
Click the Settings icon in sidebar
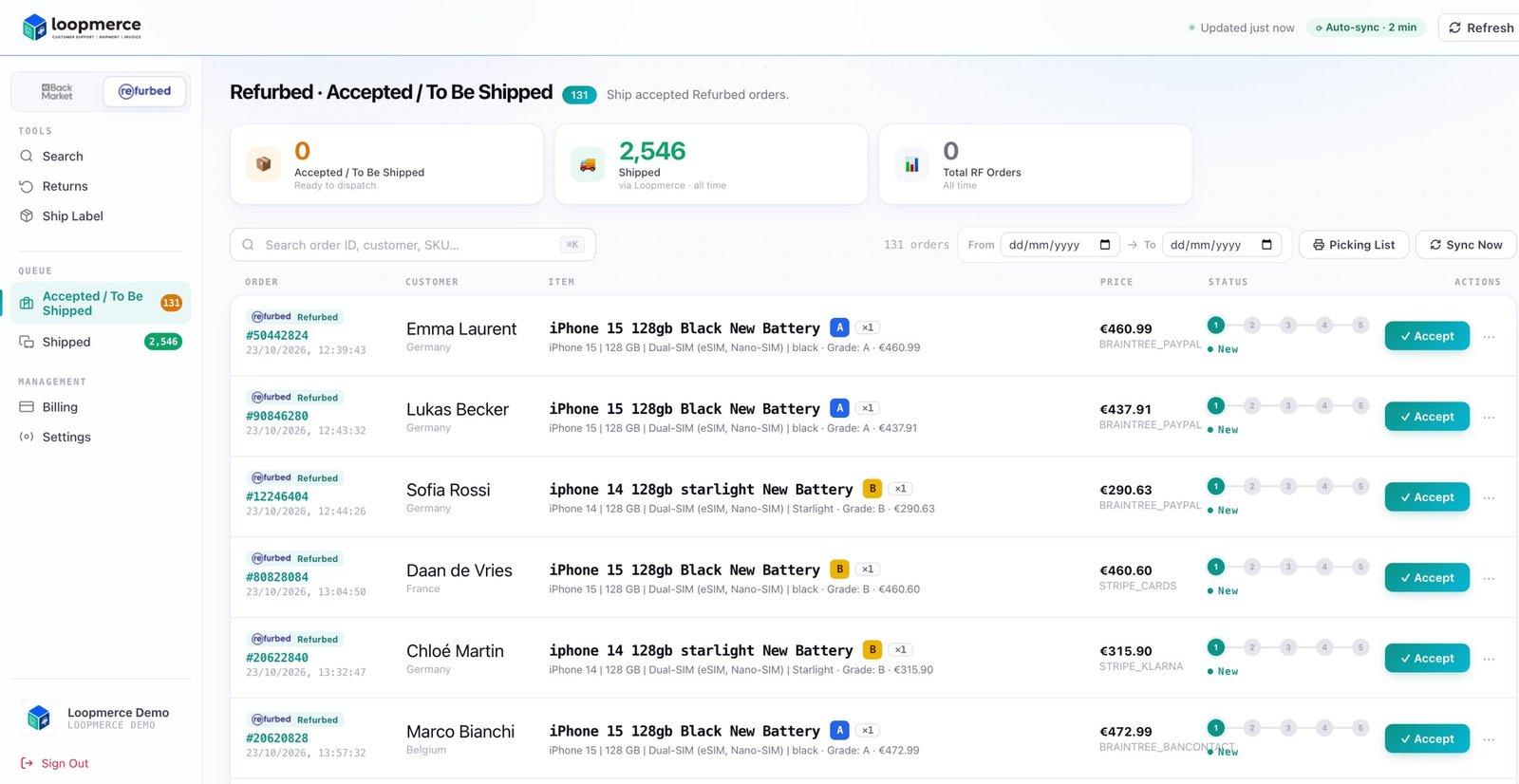[x=27, y=437]
